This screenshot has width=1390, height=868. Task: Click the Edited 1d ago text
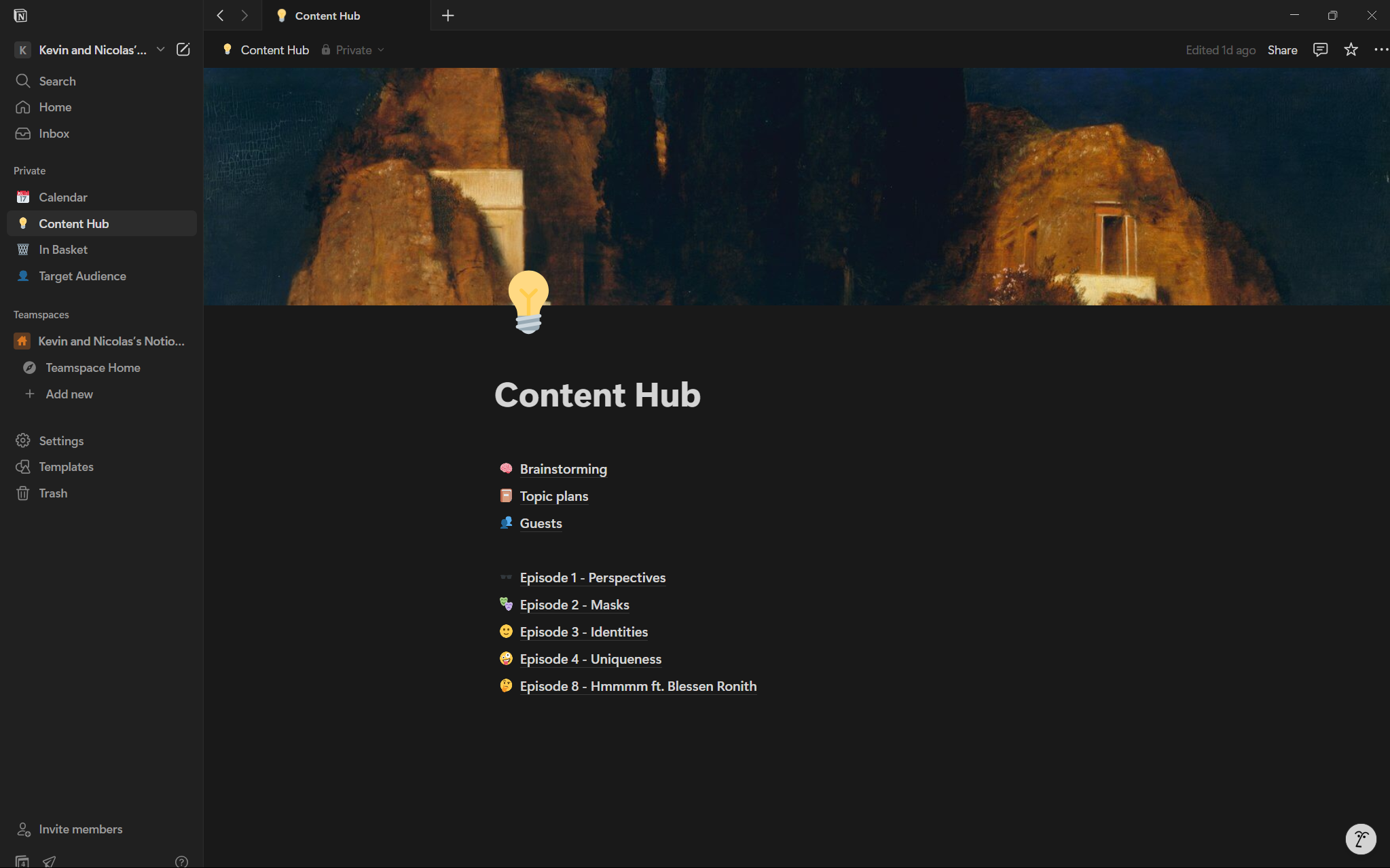coord(1220,50)
